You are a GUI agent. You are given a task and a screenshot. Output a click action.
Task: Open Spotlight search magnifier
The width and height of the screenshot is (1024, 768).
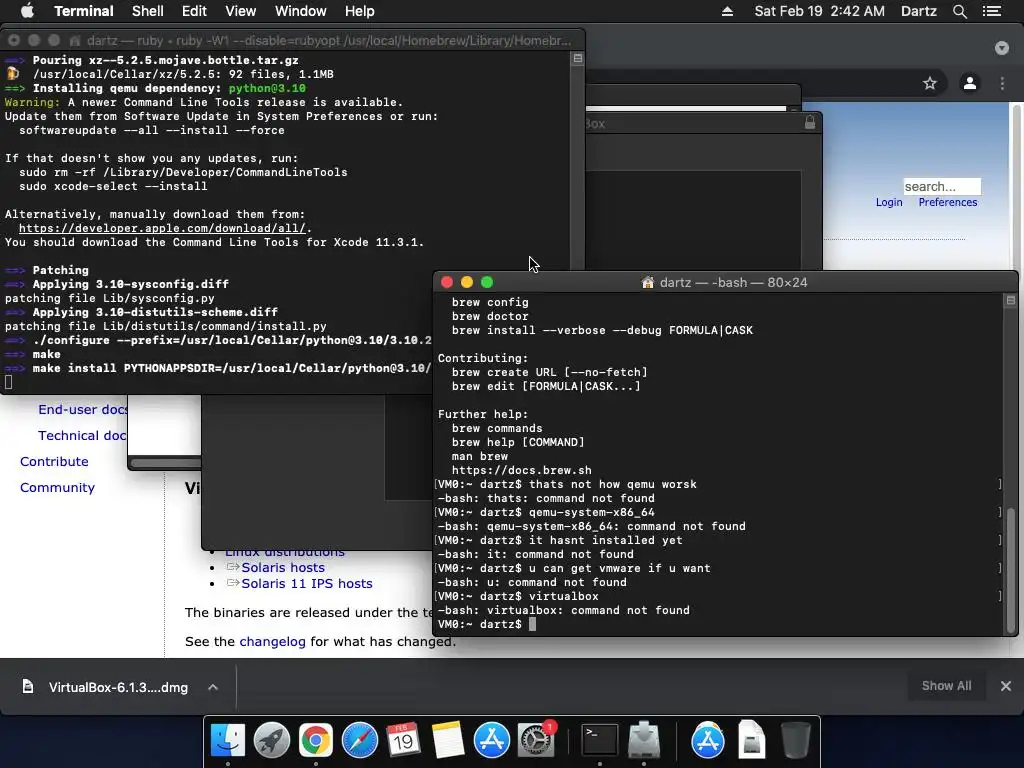[x=959, y=11]
